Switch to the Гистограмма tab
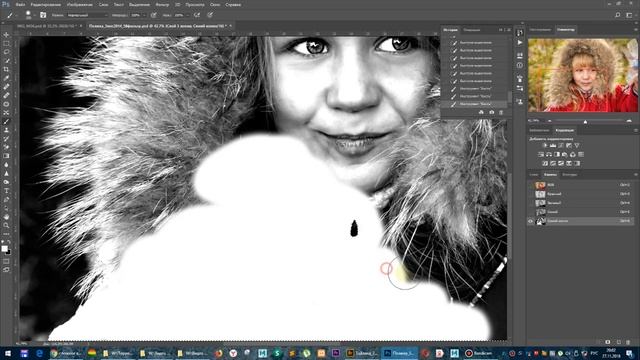 click(x=540, y=30)
